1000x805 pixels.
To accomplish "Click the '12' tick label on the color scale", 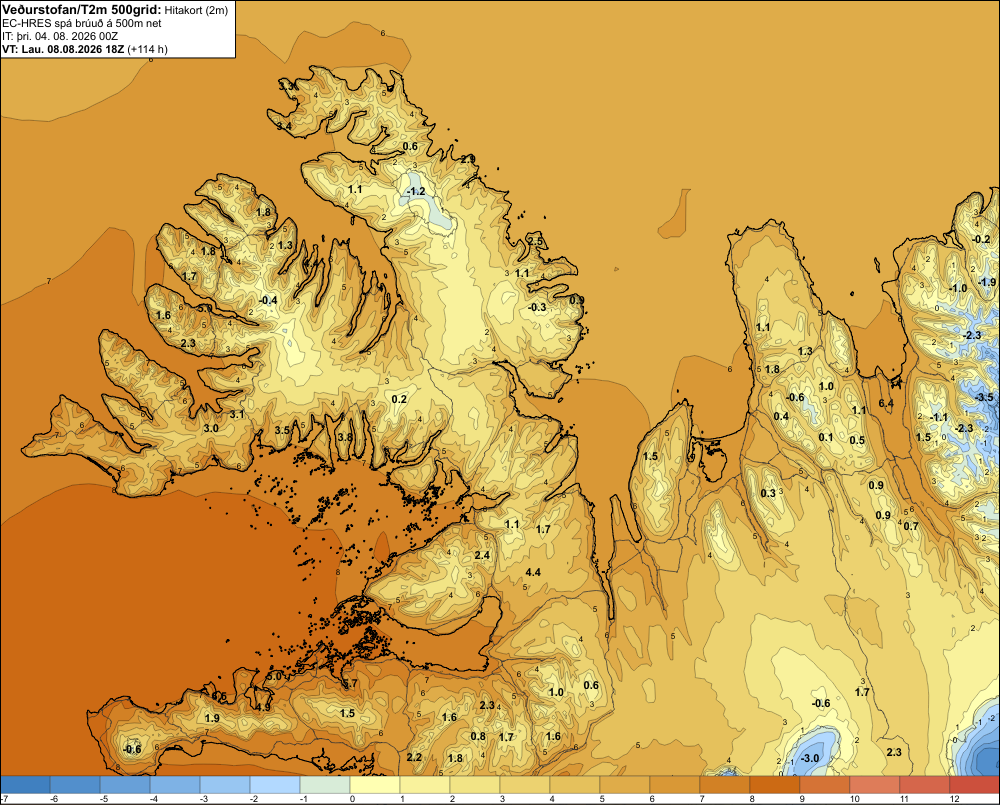I will [954, 799].
